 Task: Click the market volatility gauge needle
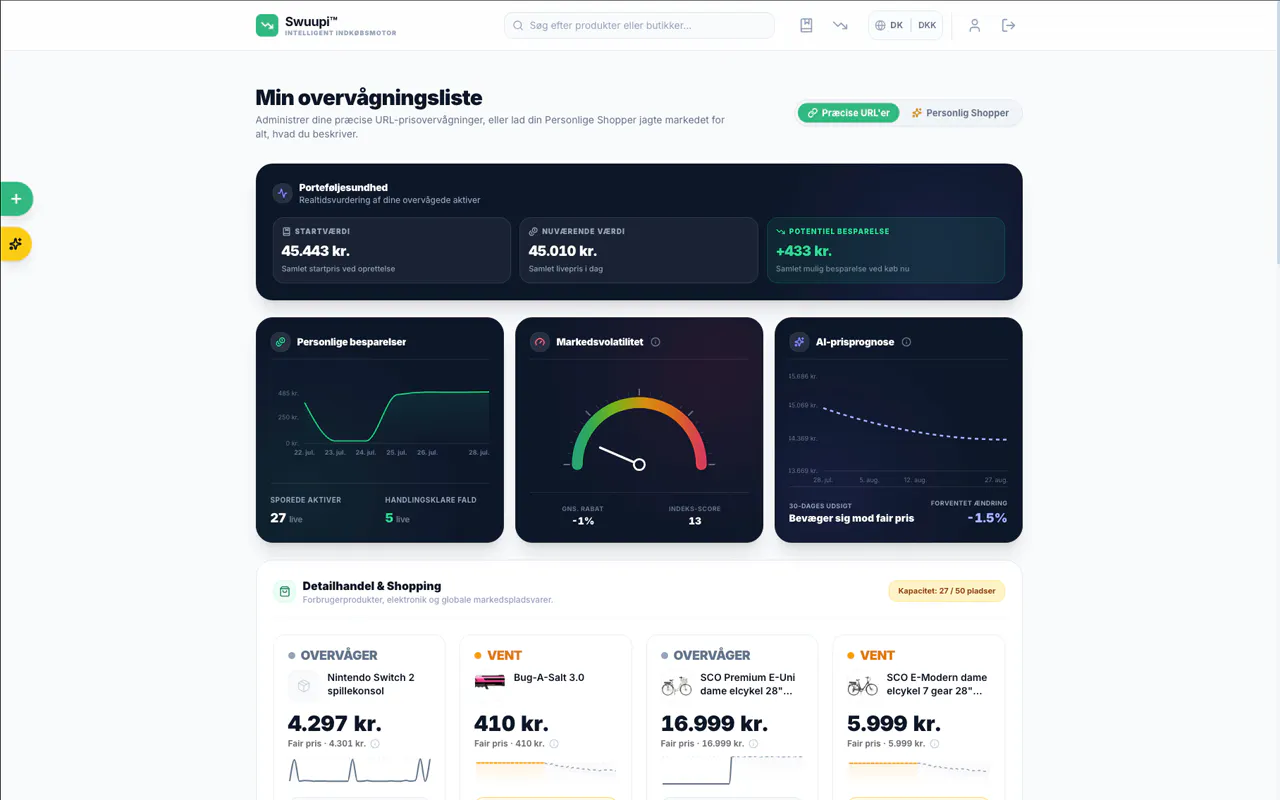click(x=620, y=456)
